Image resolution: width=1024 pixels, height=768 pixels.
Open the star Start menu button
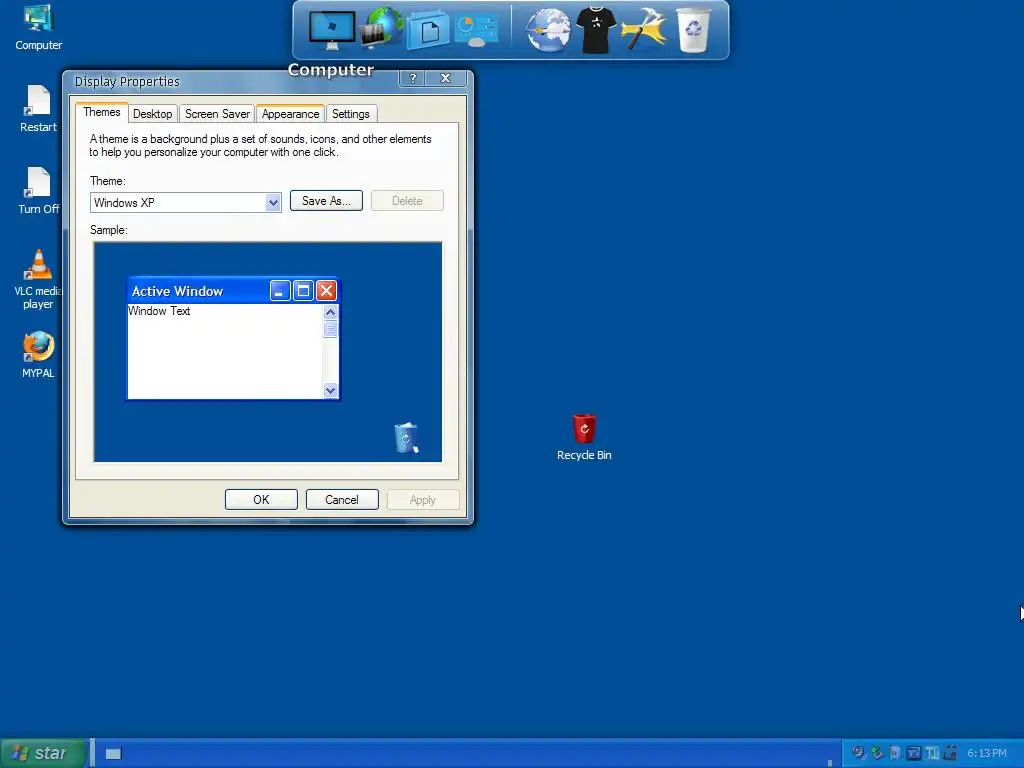(x=42, y=754)
